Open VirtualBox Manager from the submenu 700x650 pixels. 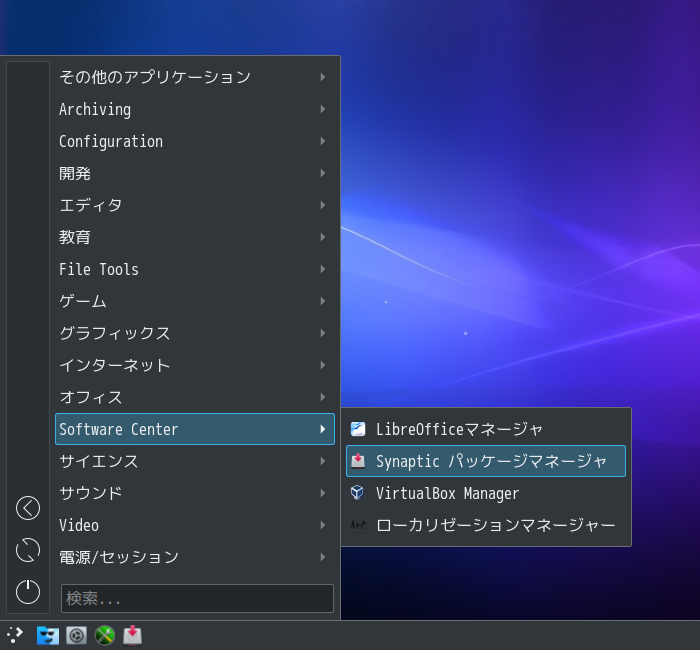[x=486, y=493]
